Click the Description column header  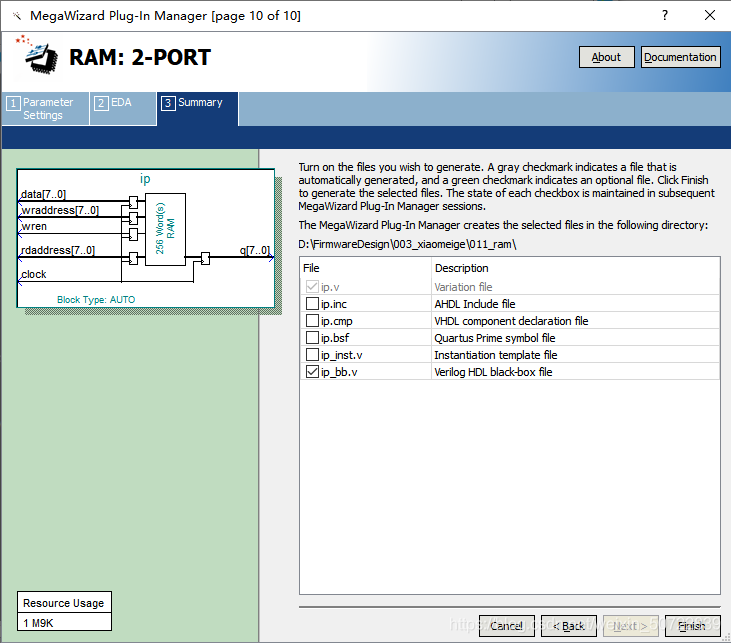pyautogui.click(x=462, y=268)
